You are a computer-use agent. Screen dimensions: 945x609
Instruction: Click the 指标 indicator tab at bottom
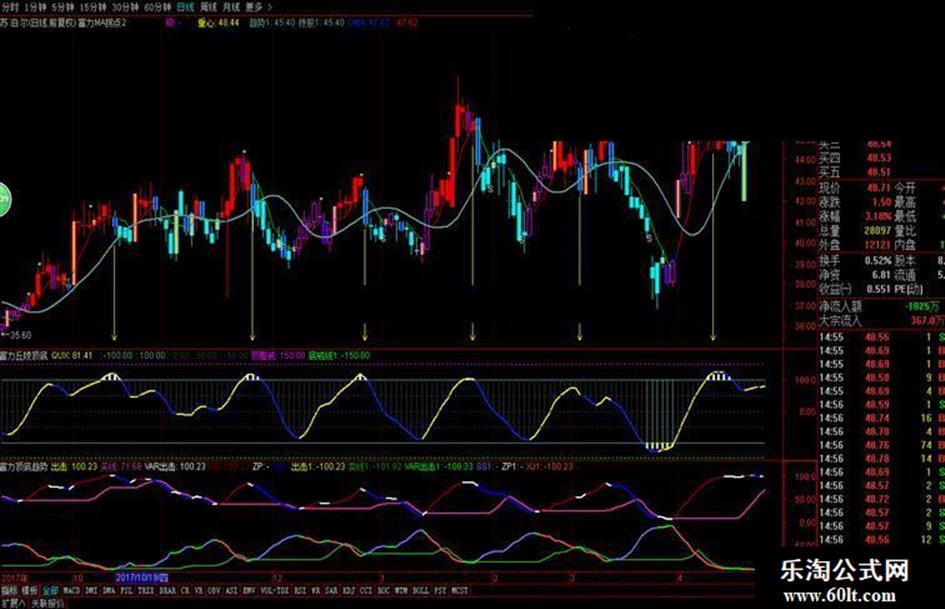(9, 591)
